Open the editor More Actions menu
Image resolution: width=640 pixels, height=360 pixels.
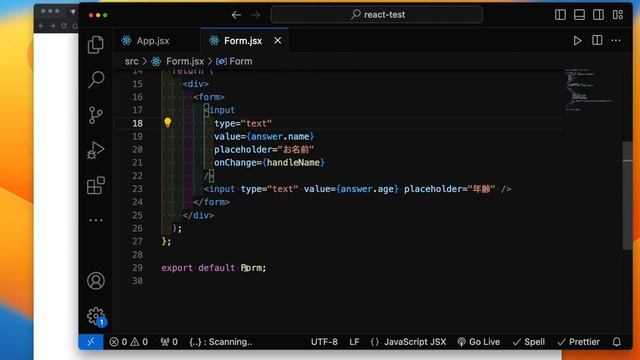point(616,40)
